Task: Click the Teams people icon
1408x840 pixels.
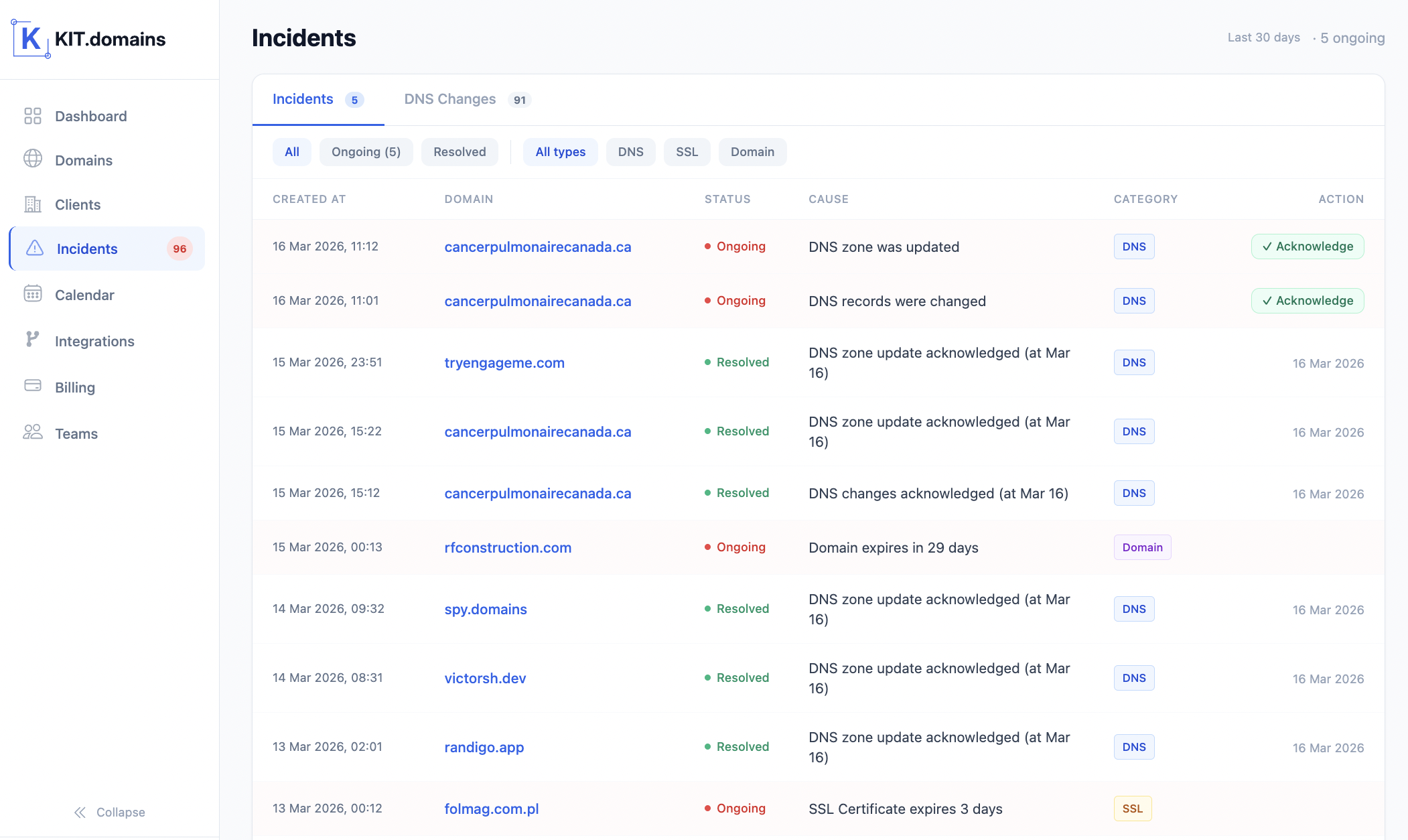Action: (x=33, y=432)
